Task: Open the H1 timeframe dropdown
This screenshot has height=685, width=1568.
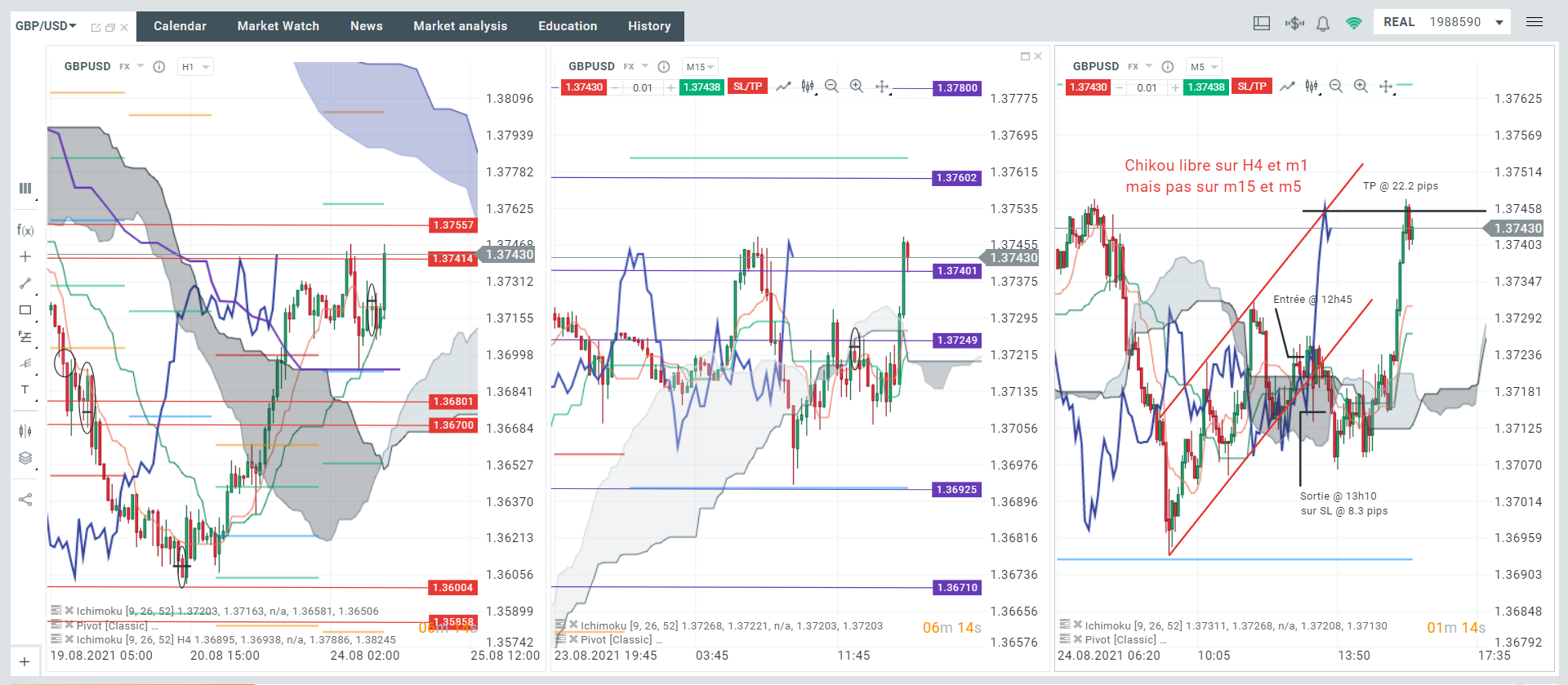Action: (195, 67)
